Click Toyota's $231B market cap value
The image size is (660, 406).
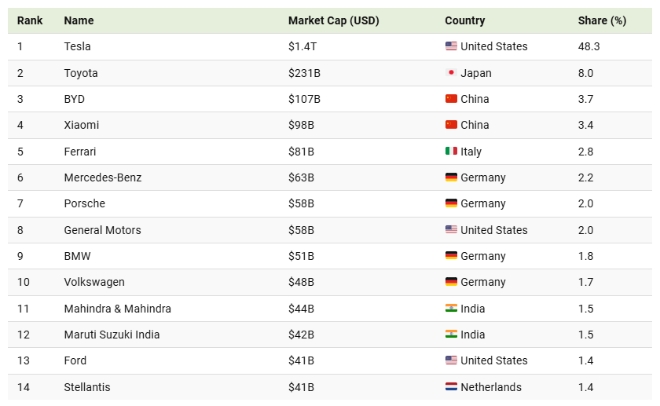click(304, 73)
